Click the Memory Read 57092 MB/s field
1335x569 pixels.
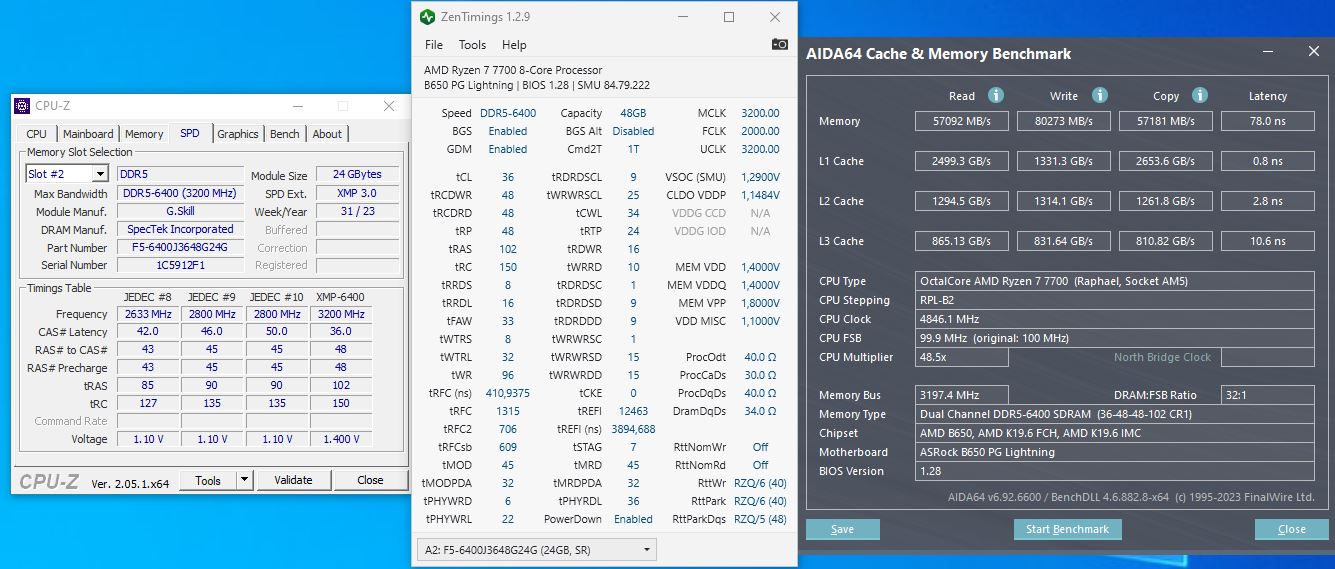pyautogui.click(x=962, y=121)
